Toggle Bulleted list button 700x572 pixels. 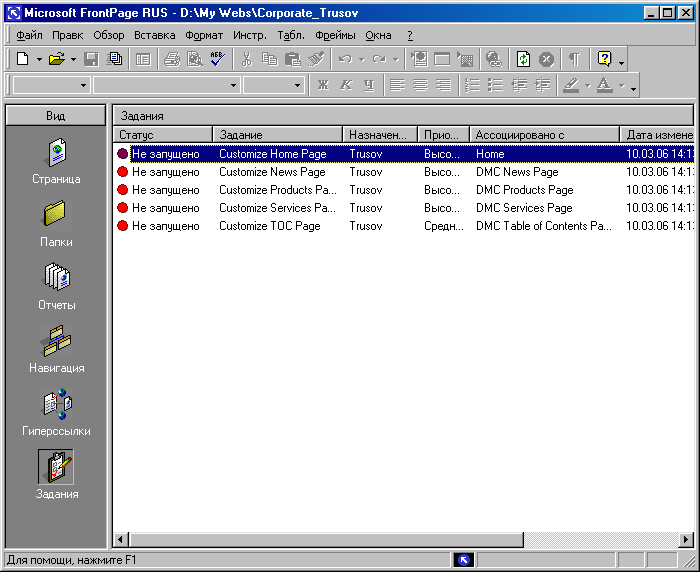tap(496, 85)
